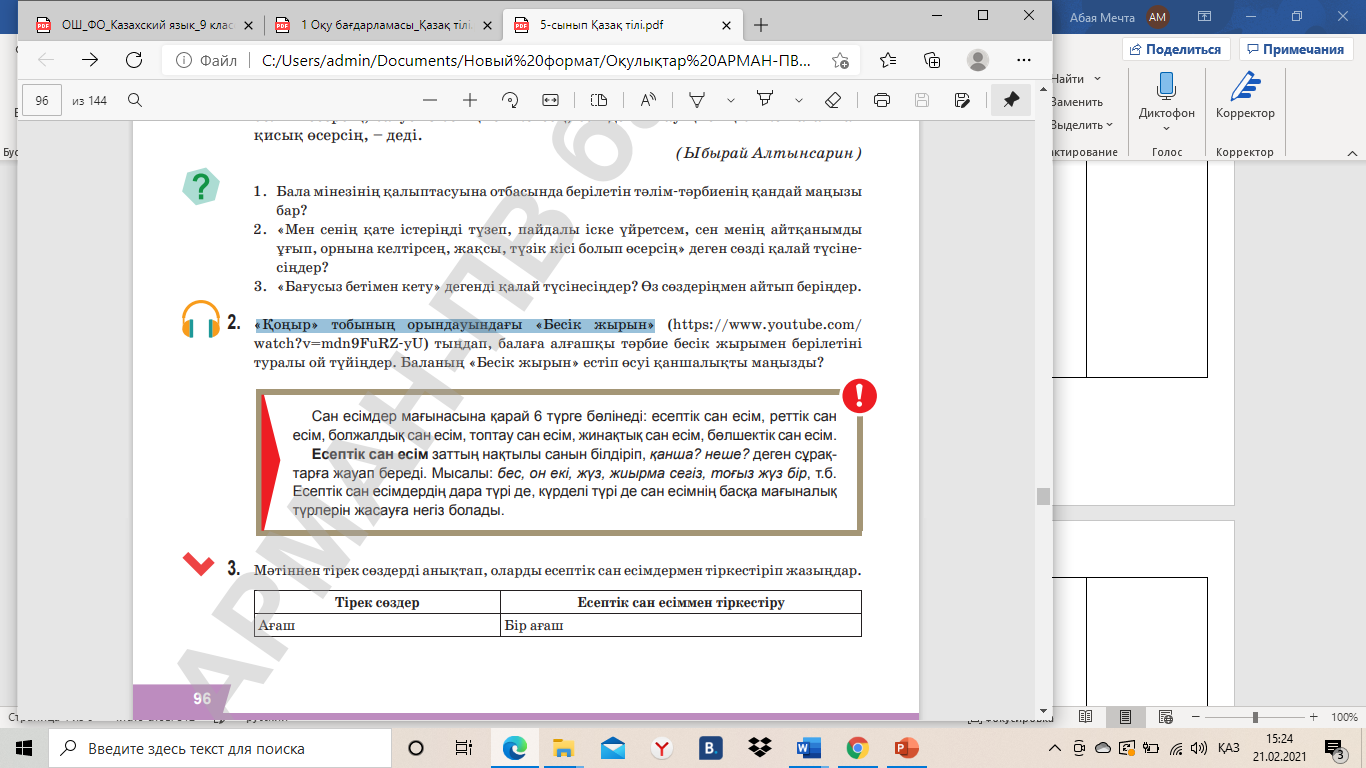Open File Explorer from the taskbar
This screenshot has height=768, width=1366.
564,748
